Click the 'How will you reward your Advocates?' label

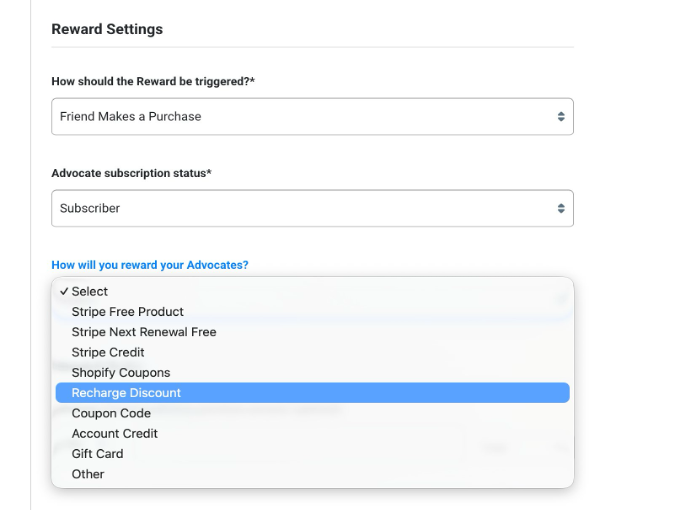[x=150, y=265]
